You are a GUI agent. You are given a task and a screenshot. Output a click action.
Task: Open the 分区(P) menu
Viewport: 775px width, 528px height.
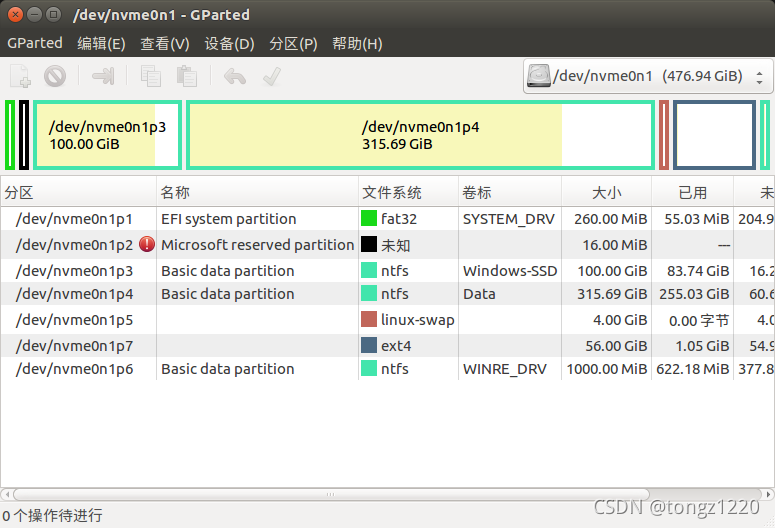tap(293, 44)
